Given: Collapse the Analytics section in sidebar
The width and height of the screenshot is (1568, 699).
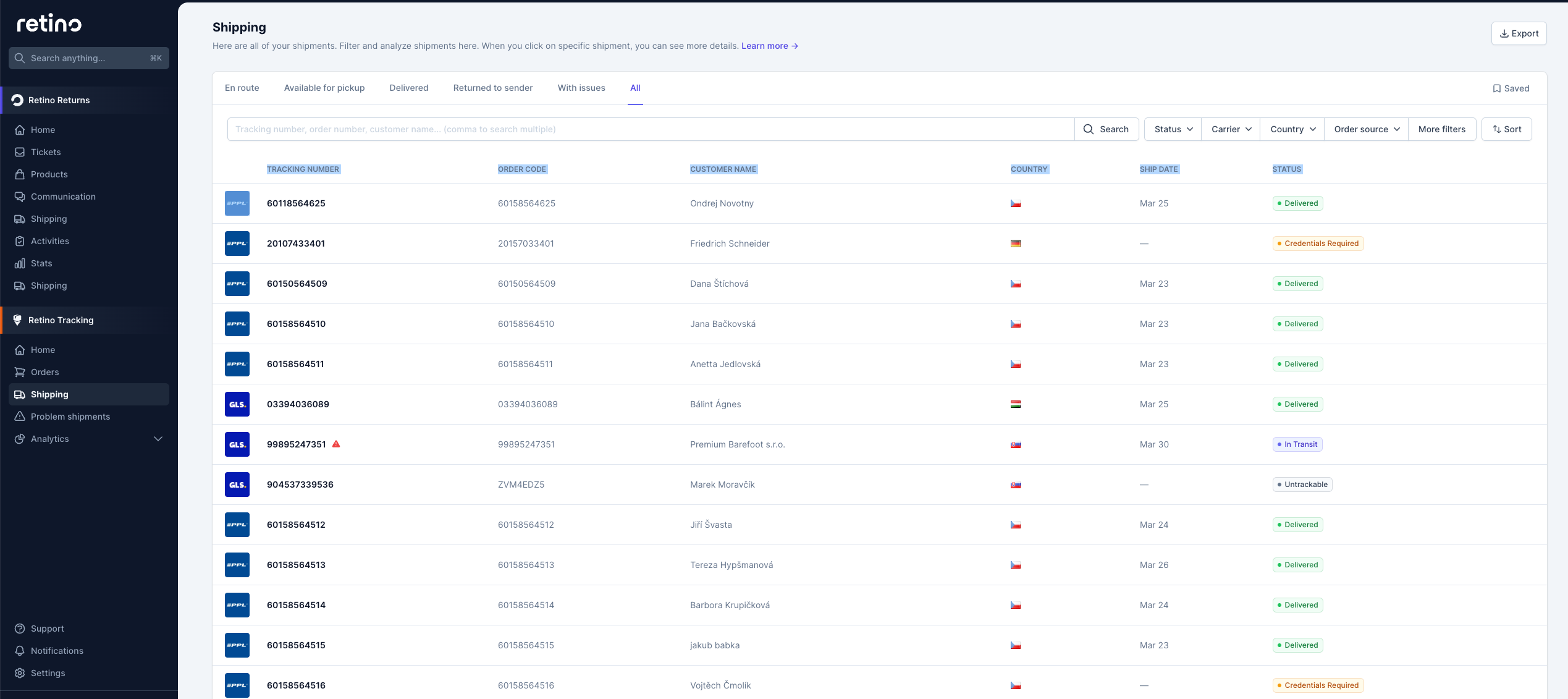Looking at the screenshot, I should click(158, 439).
